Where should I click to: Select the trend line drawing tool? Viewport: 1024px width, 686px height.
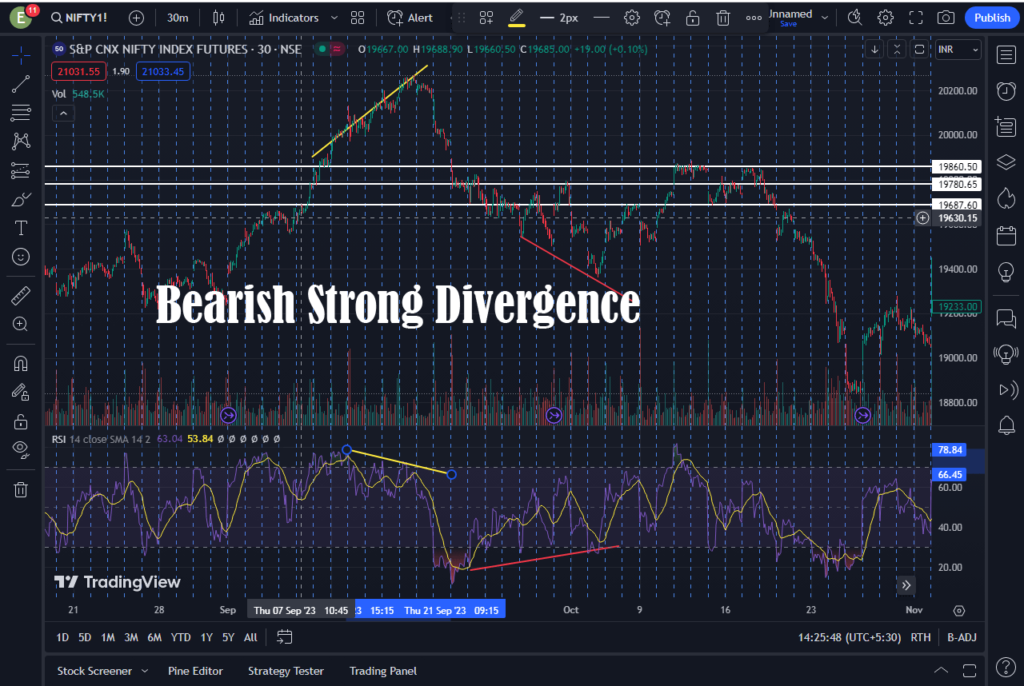[x=20, y=84]
